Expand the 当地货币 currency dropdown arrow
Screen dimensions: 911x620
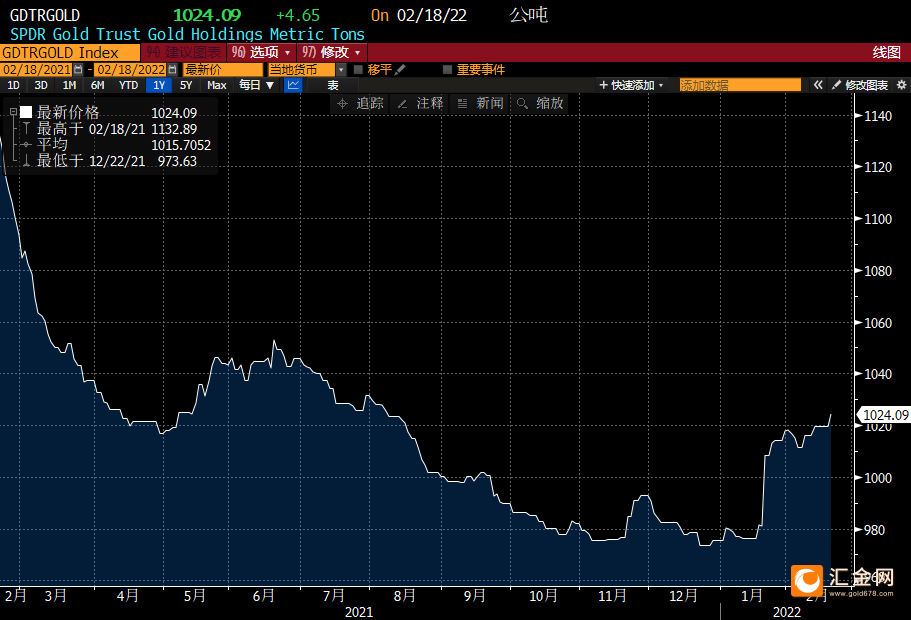341,70
